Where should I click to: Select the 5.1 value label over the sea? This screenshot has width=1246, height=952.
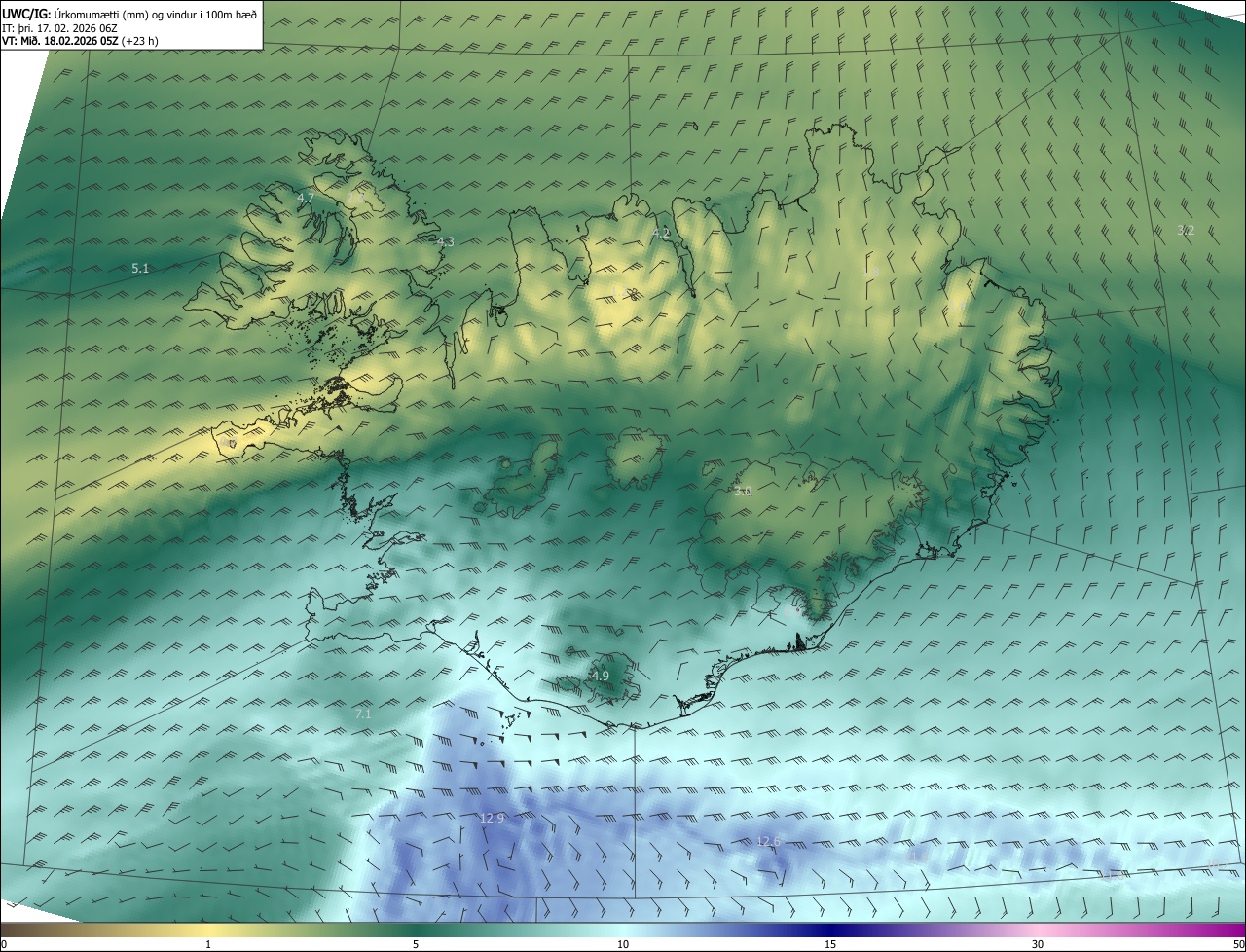coord(140,268)
